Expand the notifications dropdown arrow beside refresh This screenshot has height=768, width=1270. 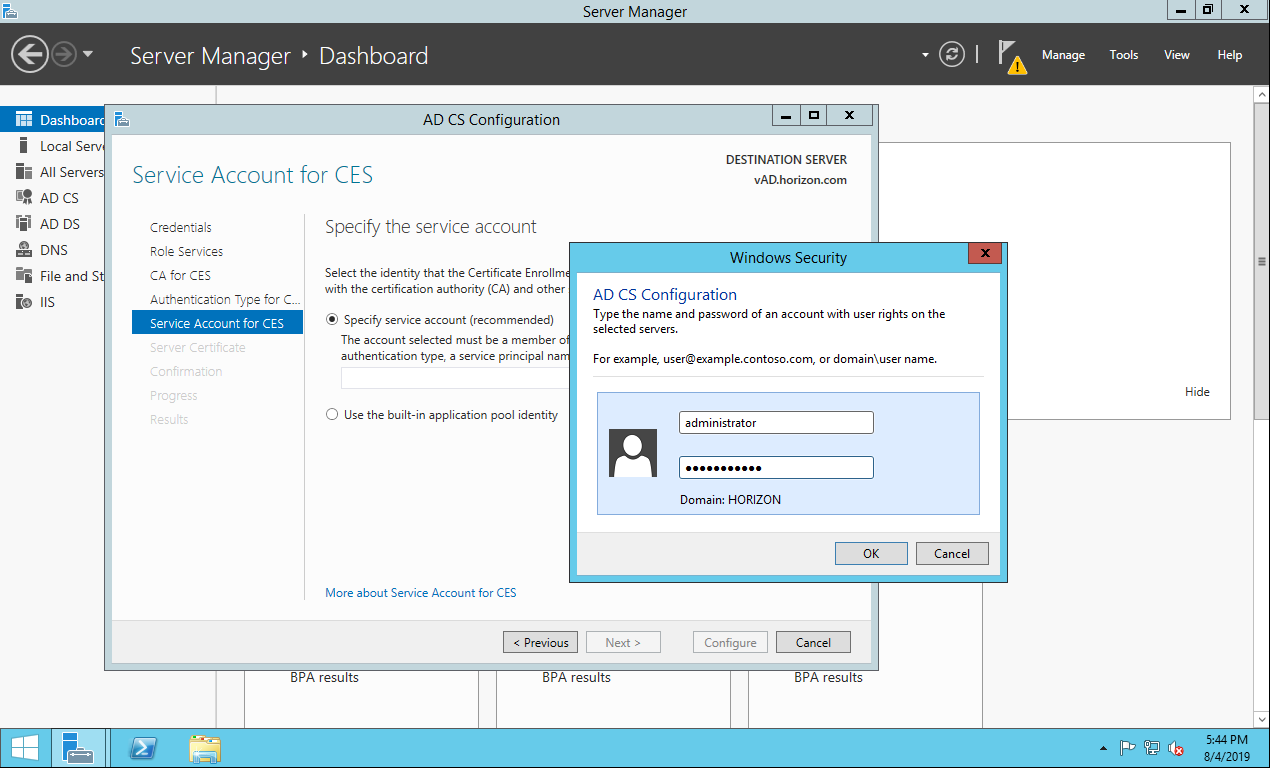[925, 55]
